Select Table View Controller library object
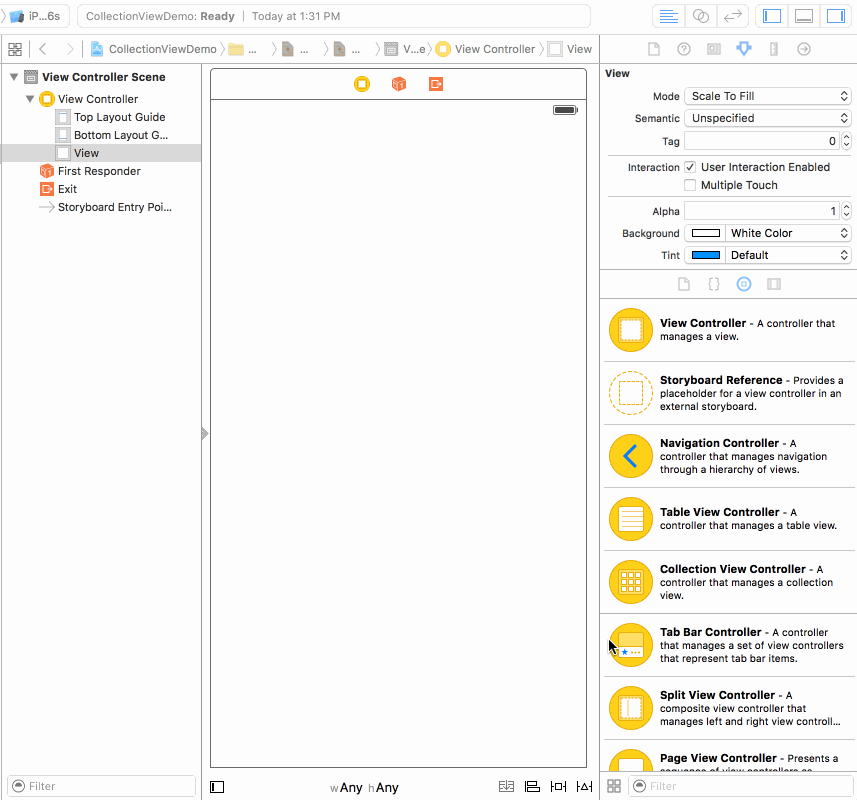Screen dimensions: 857x800 pyautogui.click(x=729, y=519)
